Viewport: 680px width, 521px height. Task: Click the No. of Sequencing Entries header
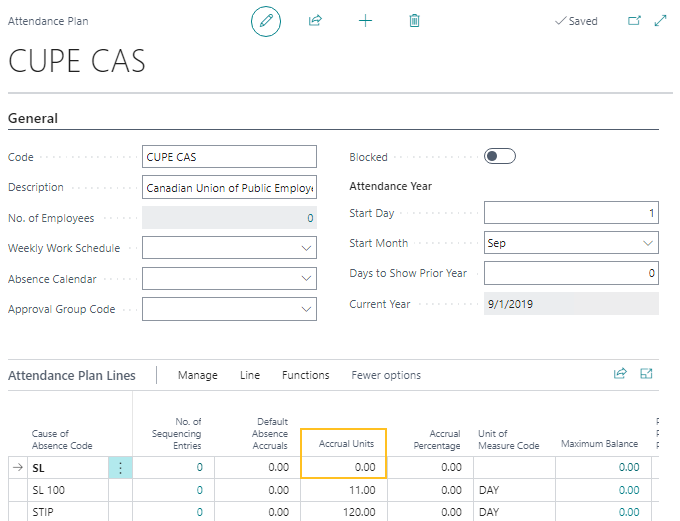click(177, 433)
